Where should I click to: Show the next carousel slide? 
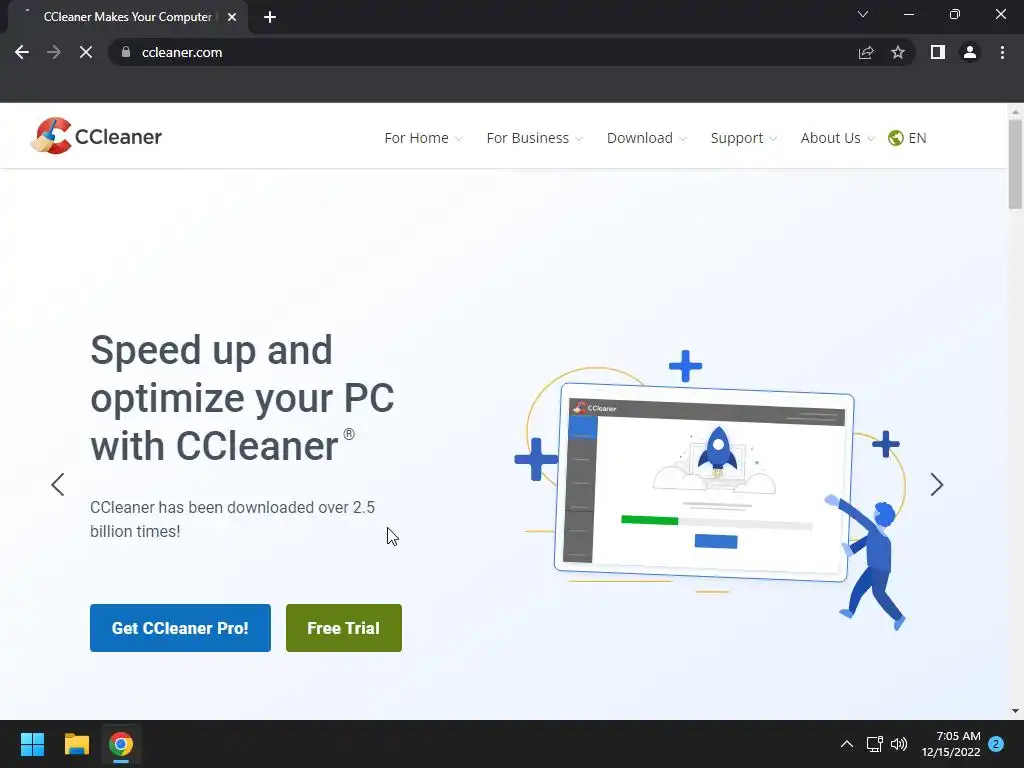pyautogui.click(x=936, y=485)
